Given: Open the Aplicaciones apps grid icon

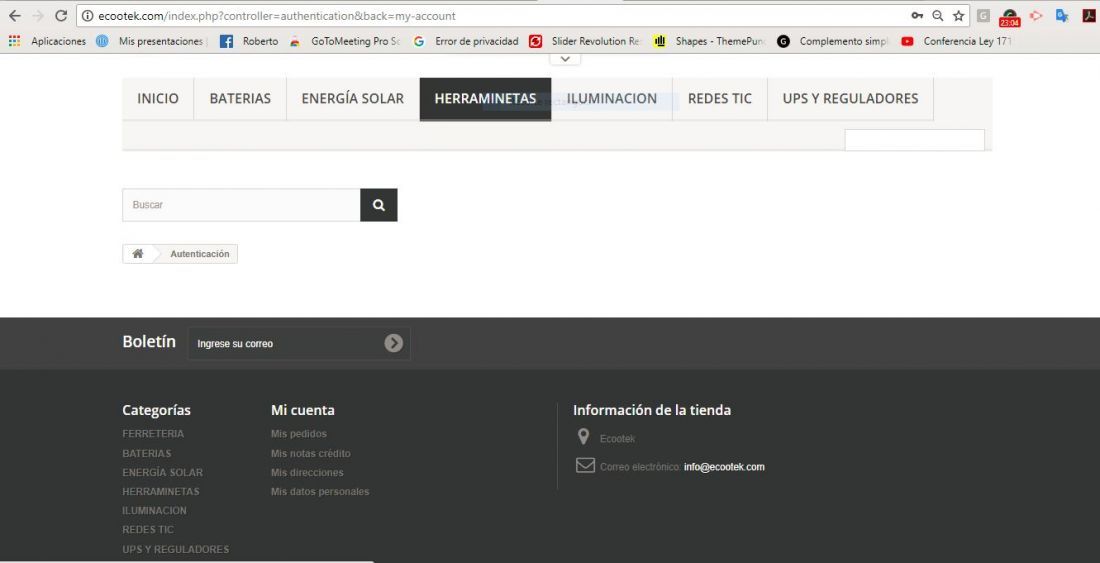Looking at the screenshot, I should (x=14, y=41).
